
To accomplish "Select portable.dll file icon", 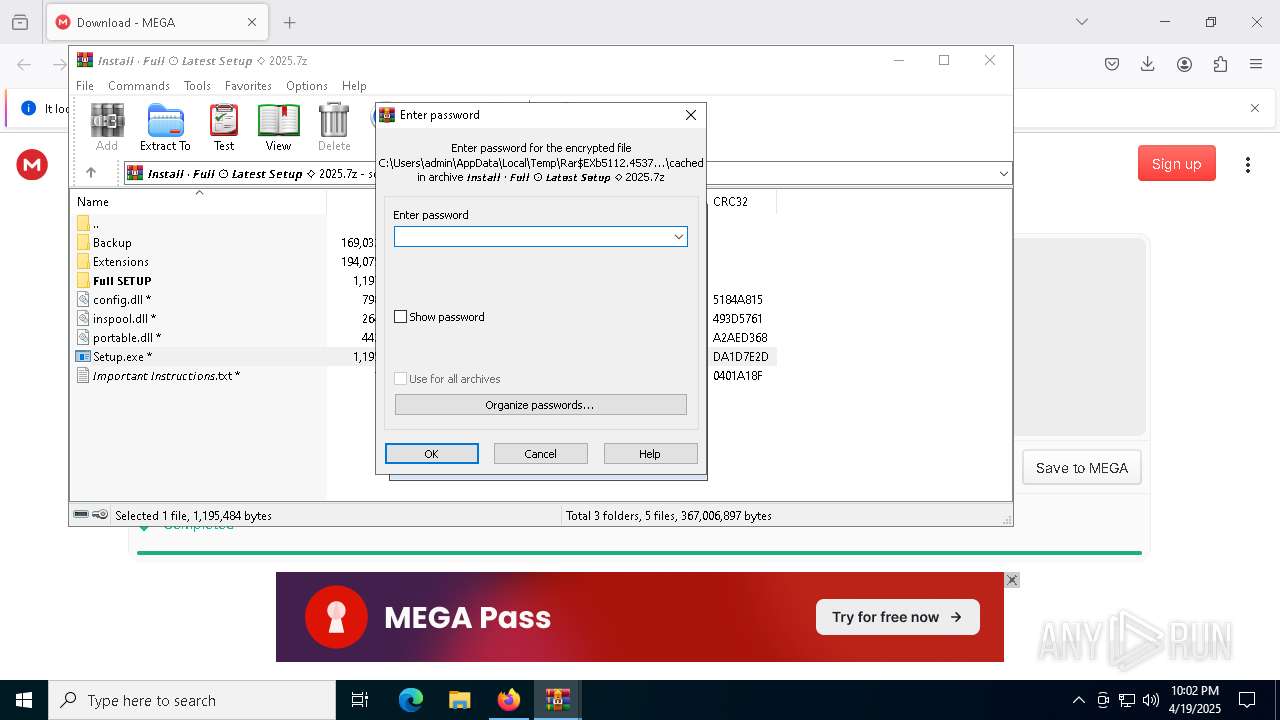I will (x=83, y=337).
